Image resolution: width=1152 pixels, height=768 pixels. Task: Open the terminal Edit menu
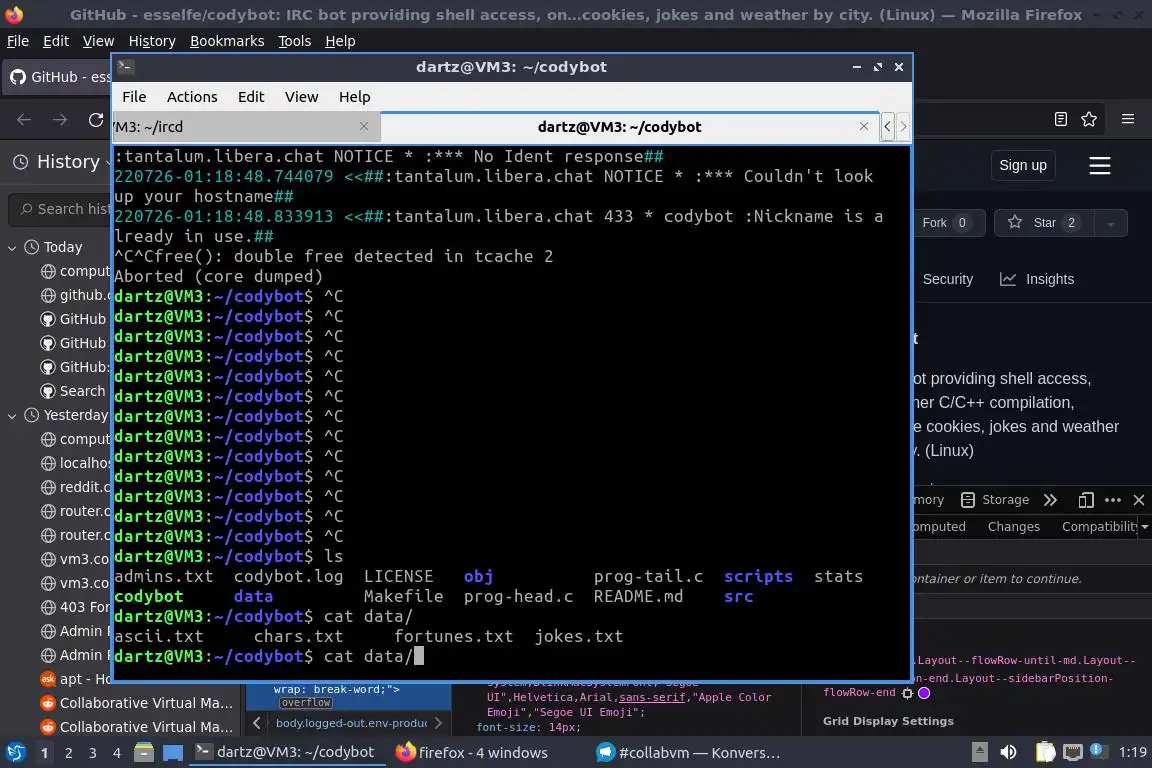tap(251, 97)
